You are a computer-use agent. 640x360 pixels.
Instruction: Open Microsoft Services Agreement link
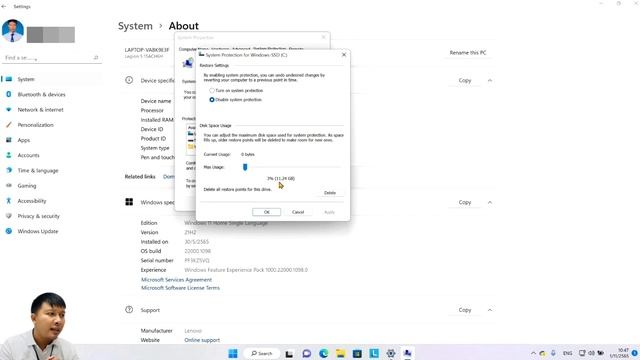pos(176,280)
